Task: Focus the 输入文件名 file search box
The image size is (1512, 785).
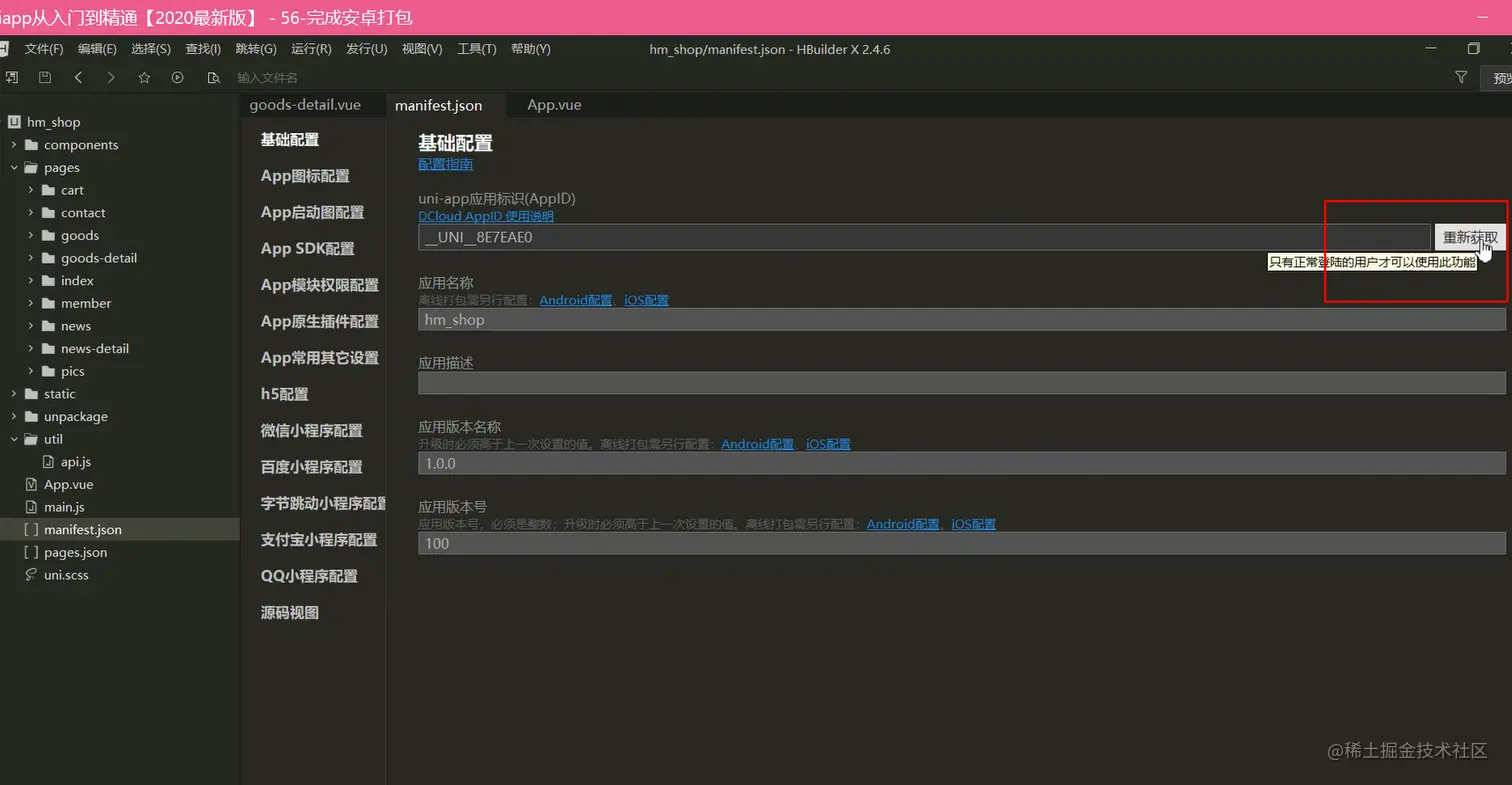Action: (267, 77)
